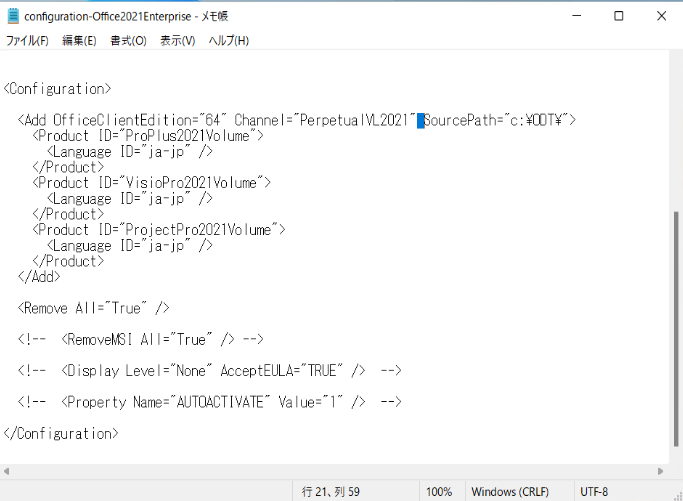Place cursor in OfficeClientEdition="64" text
683x501 pixels.
[140, 120]
